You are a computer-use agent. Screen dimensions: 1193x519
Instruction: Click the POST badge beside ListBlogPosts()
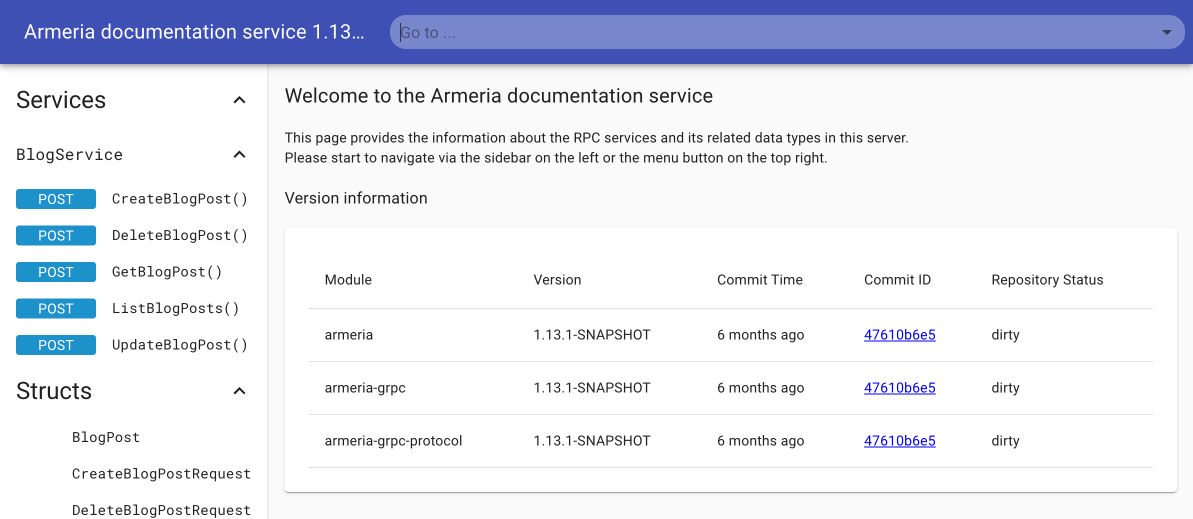pyautogui.click(x=56, y=309)
